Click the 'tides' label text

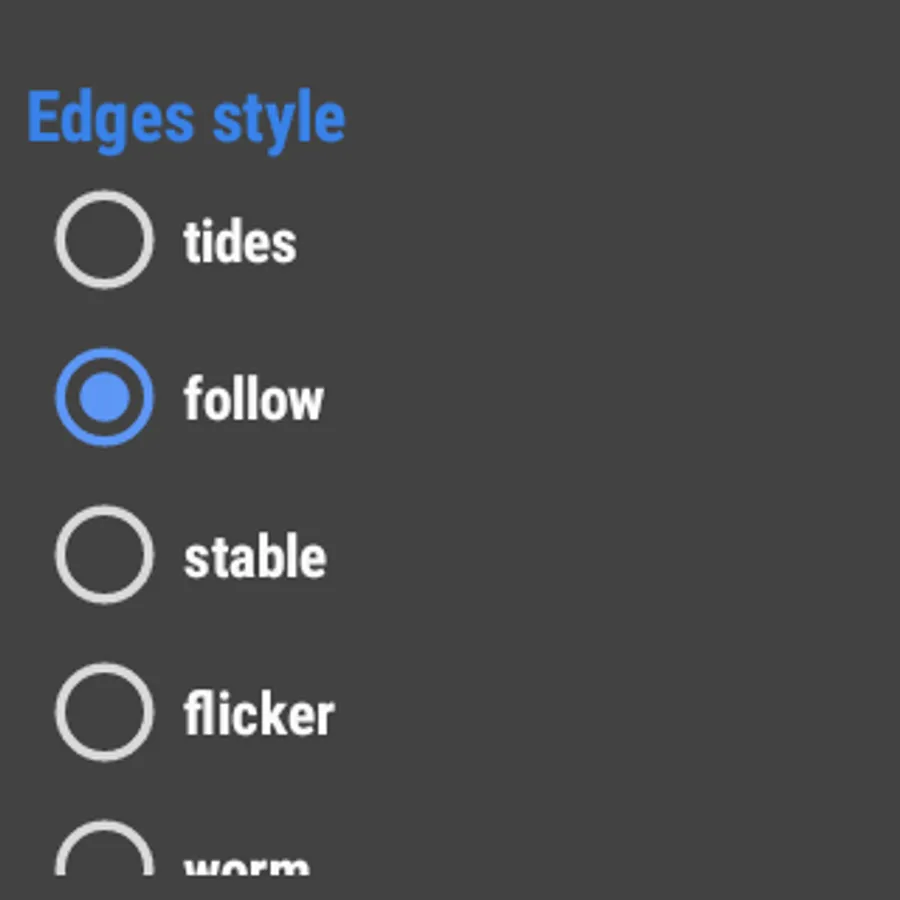[x=240, y=242]
